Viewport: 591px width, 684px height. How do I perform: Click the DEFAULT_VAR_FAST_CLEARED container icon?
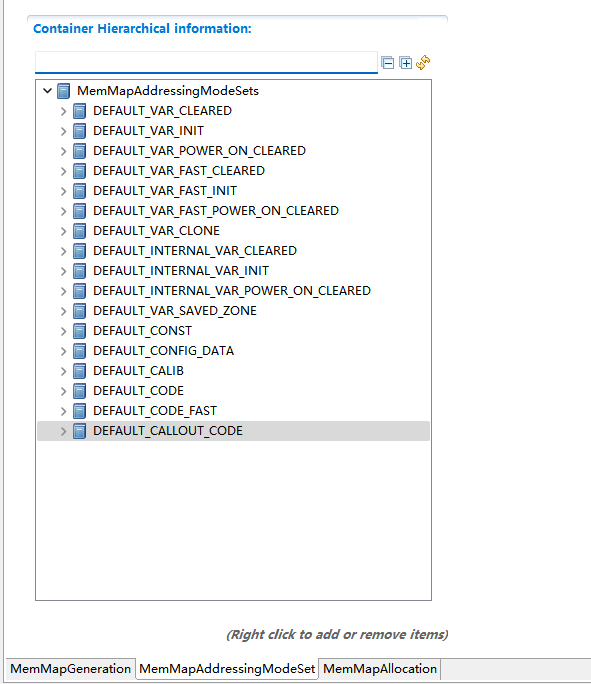79,171
